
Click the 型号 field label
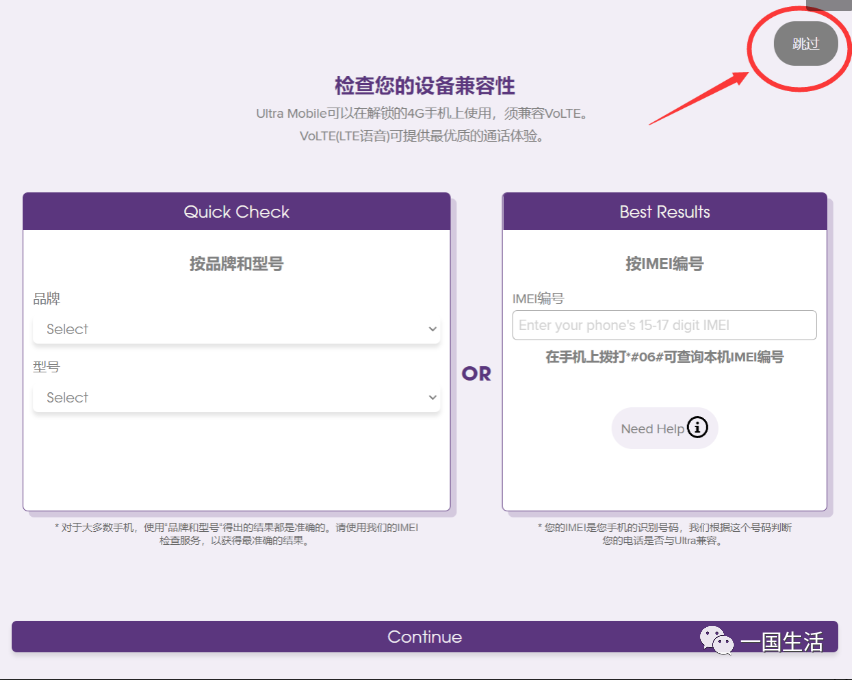47,367
